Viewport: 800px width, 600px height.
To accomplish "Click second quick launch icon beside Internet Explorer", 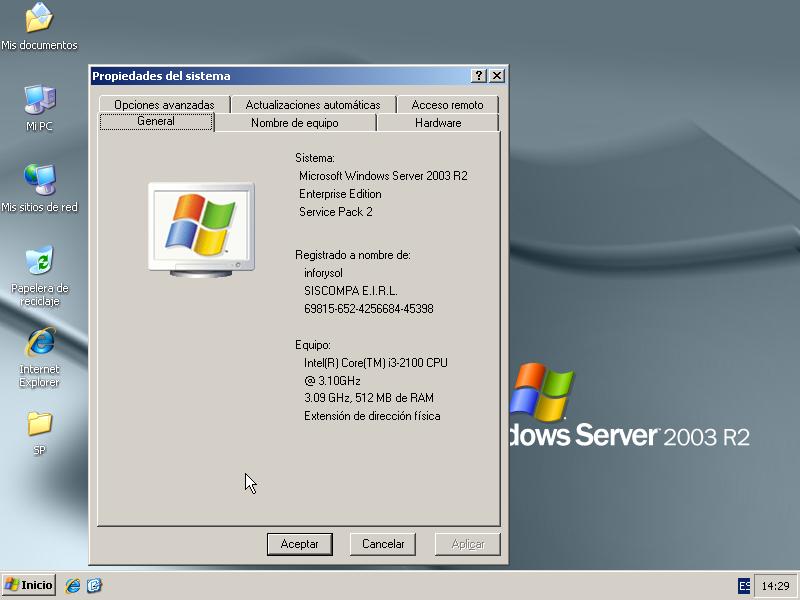I will [94, 585].
